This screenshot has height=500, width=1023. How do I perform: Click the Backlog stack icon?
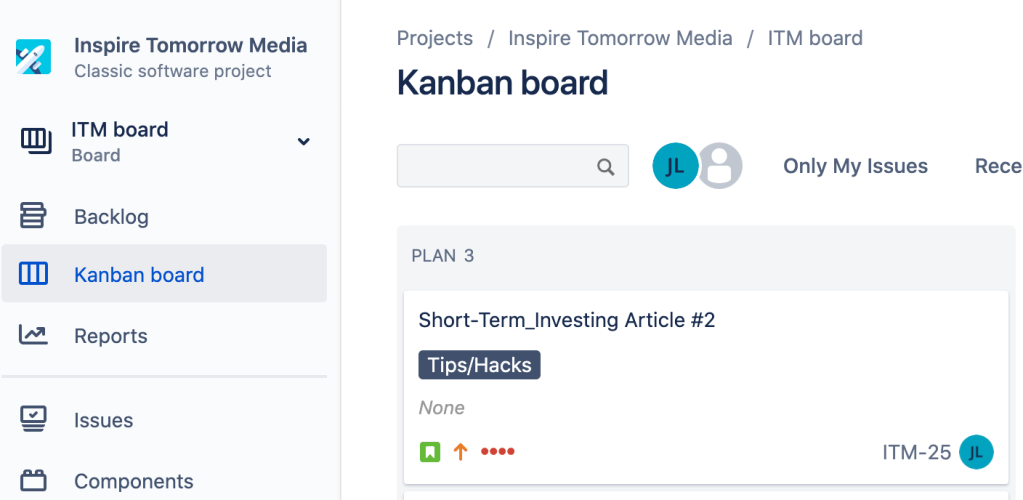click(x=33, y=216)
